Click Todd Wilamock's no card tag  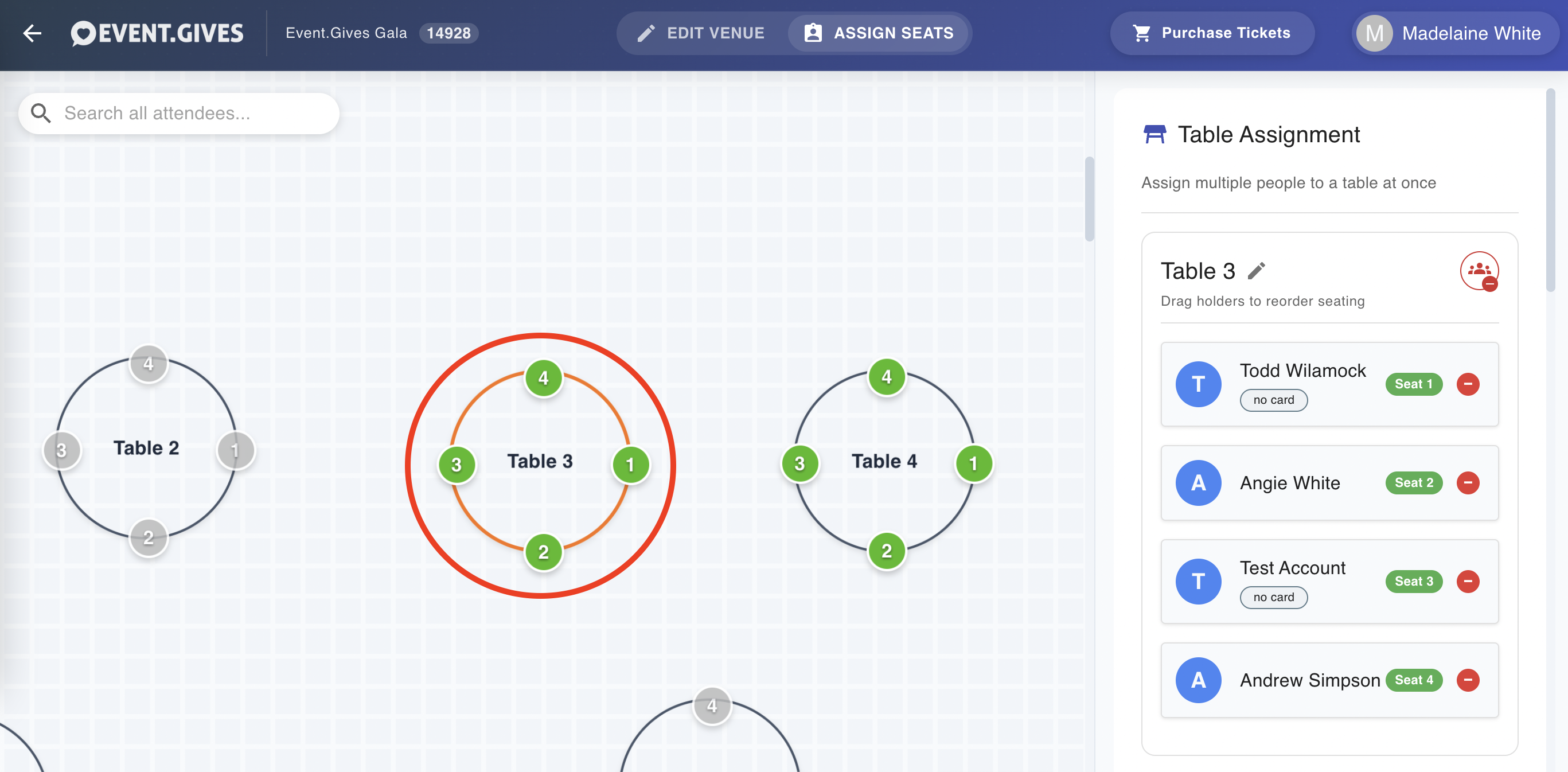pyautogui.click(x=1273, y=400)
